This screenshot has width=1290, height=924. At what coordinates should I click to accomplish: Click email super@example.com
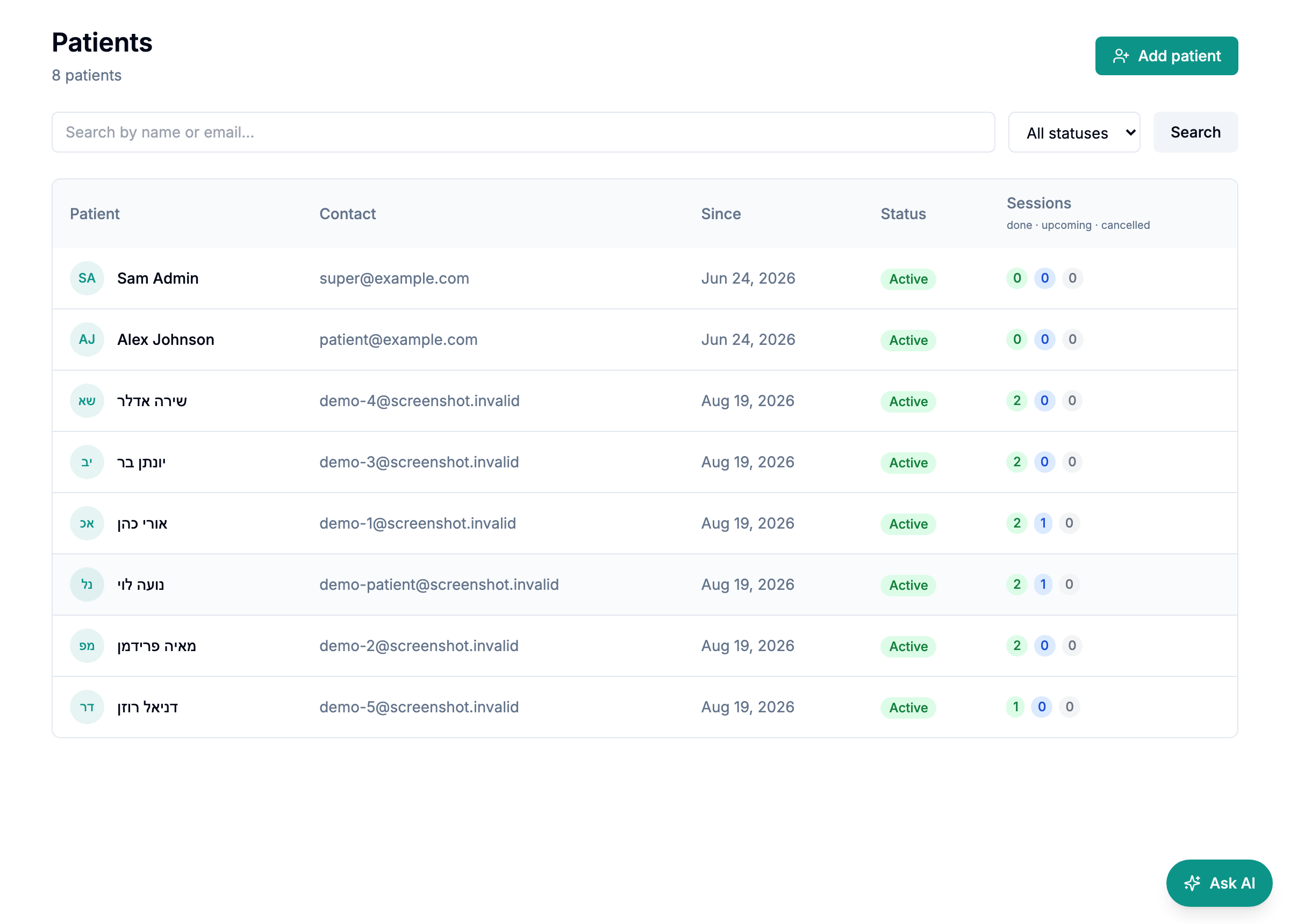[x=394, y=278]
